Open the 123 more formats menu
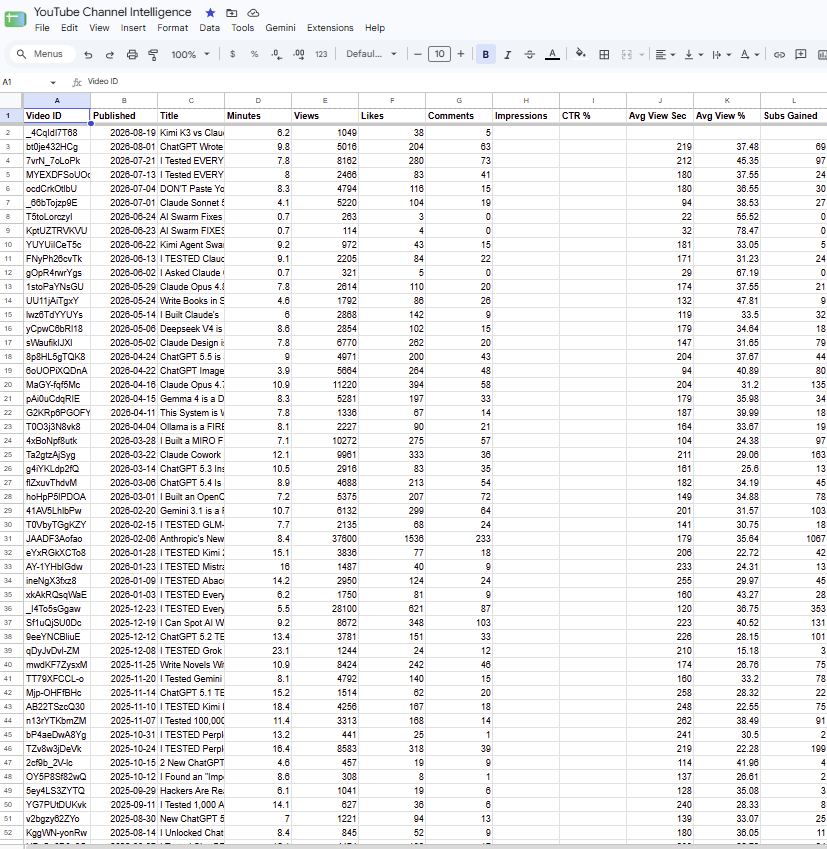 point(321,54)
